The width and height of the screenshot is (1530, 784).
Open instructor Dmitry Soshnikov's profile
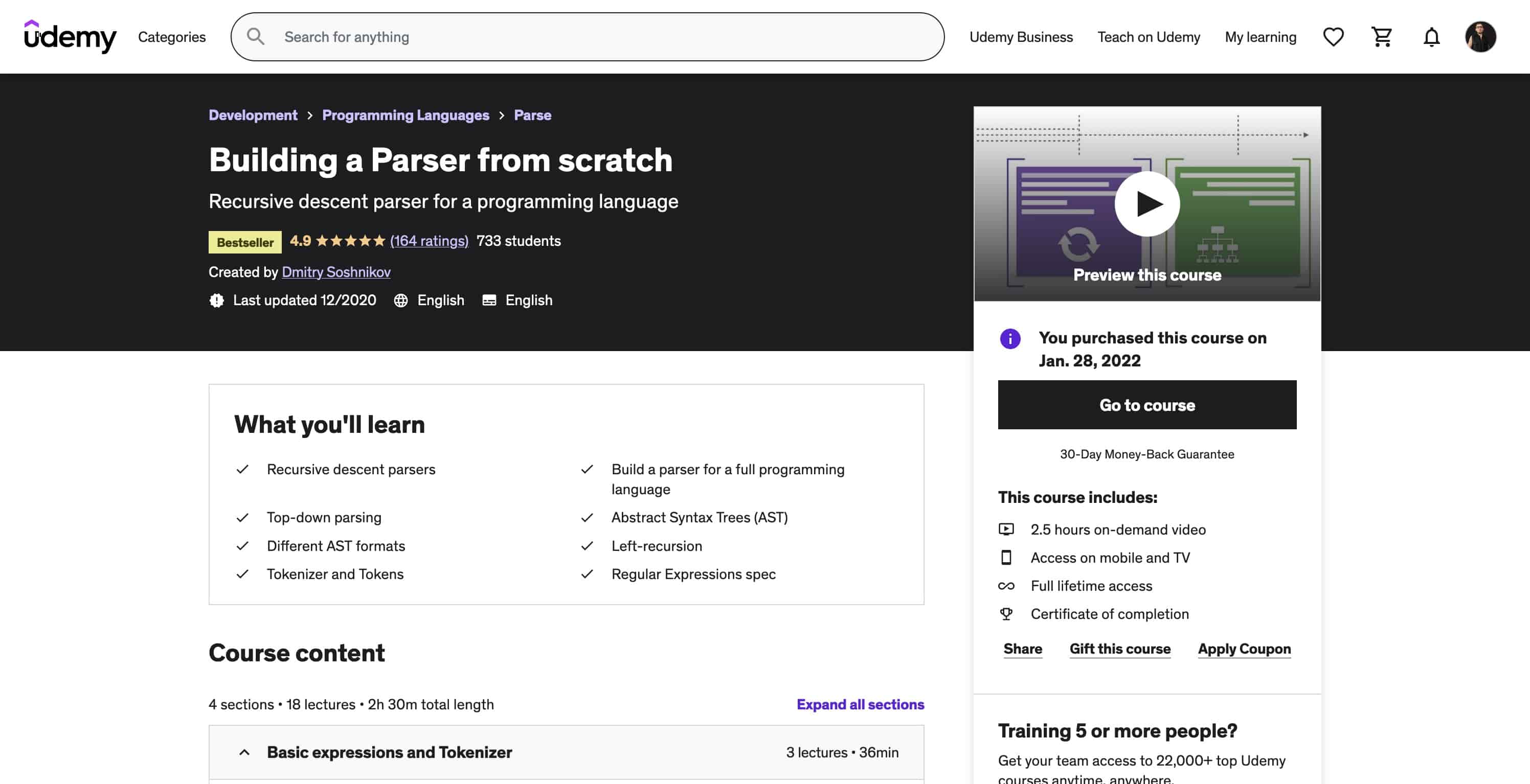pos(336,272)
